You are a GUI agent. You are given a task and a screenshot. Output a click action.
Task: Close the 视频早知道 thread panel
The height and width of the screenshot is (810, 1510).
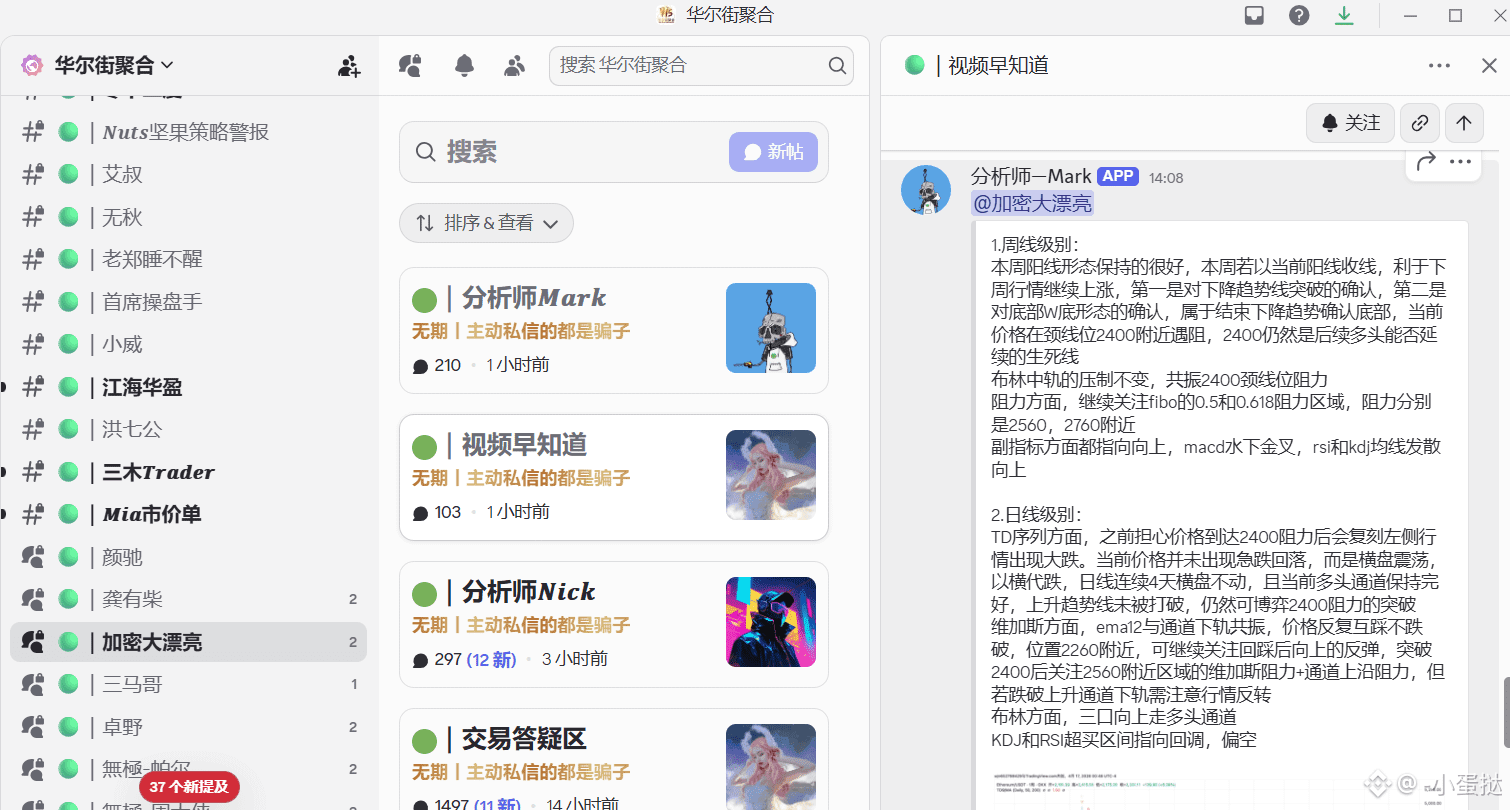point(1489,66)
